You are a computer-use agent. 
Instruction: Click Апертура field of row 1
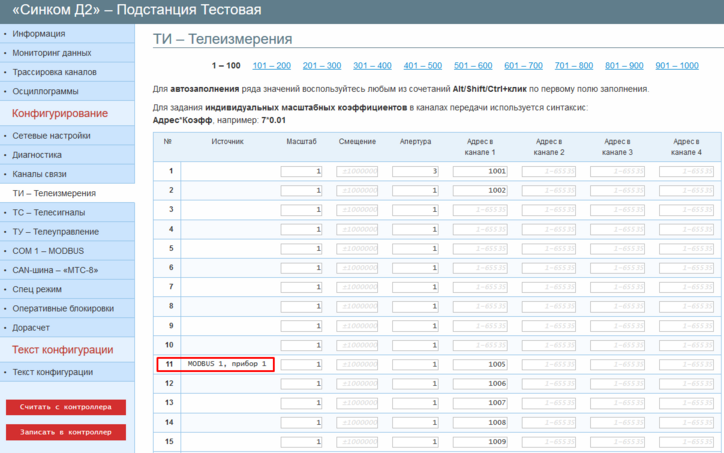point(416,171)
